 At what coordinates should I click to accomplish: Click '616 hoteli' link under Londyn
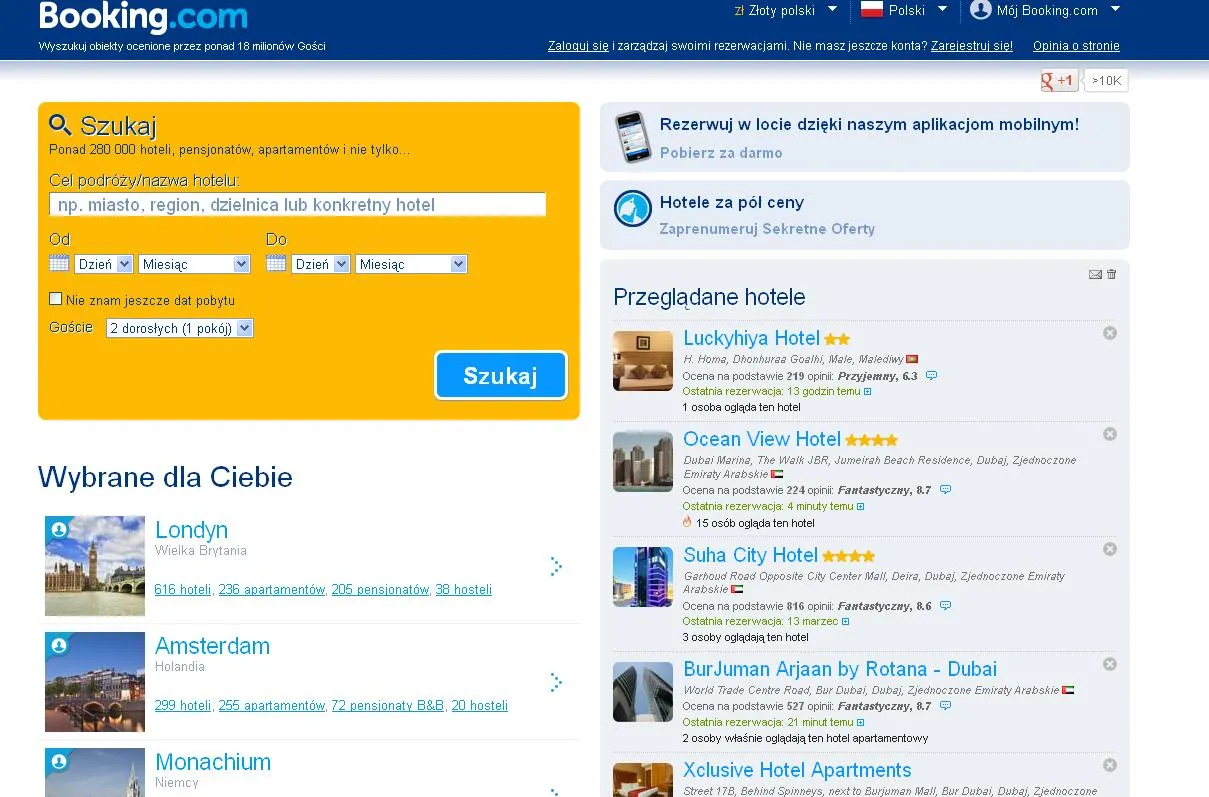point(182,590)
